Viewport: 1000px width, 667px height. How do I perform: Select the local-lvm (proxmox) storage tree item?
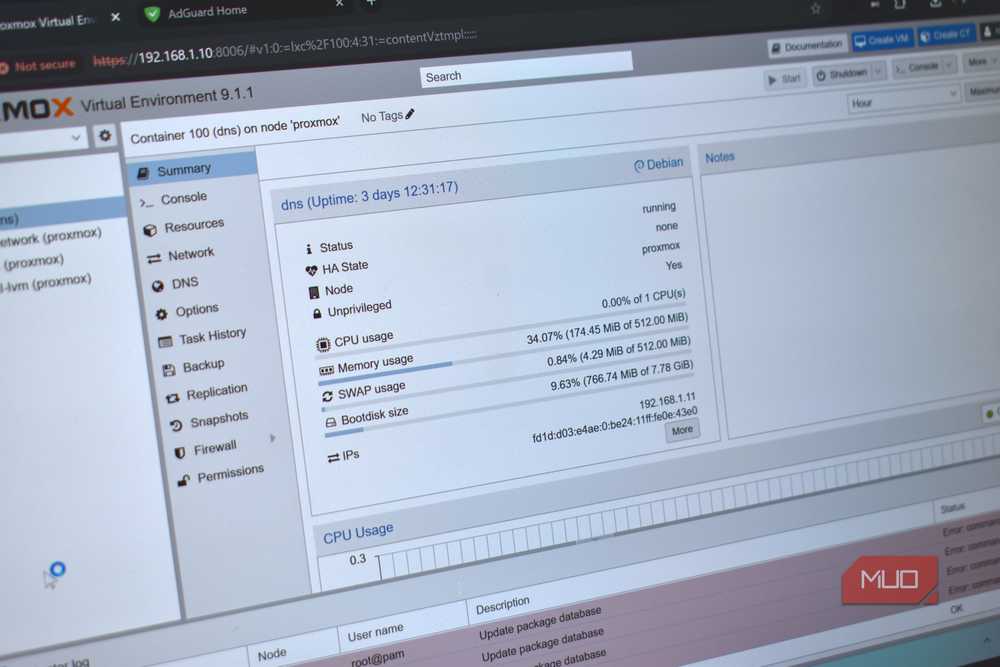[x=46, y=282]
